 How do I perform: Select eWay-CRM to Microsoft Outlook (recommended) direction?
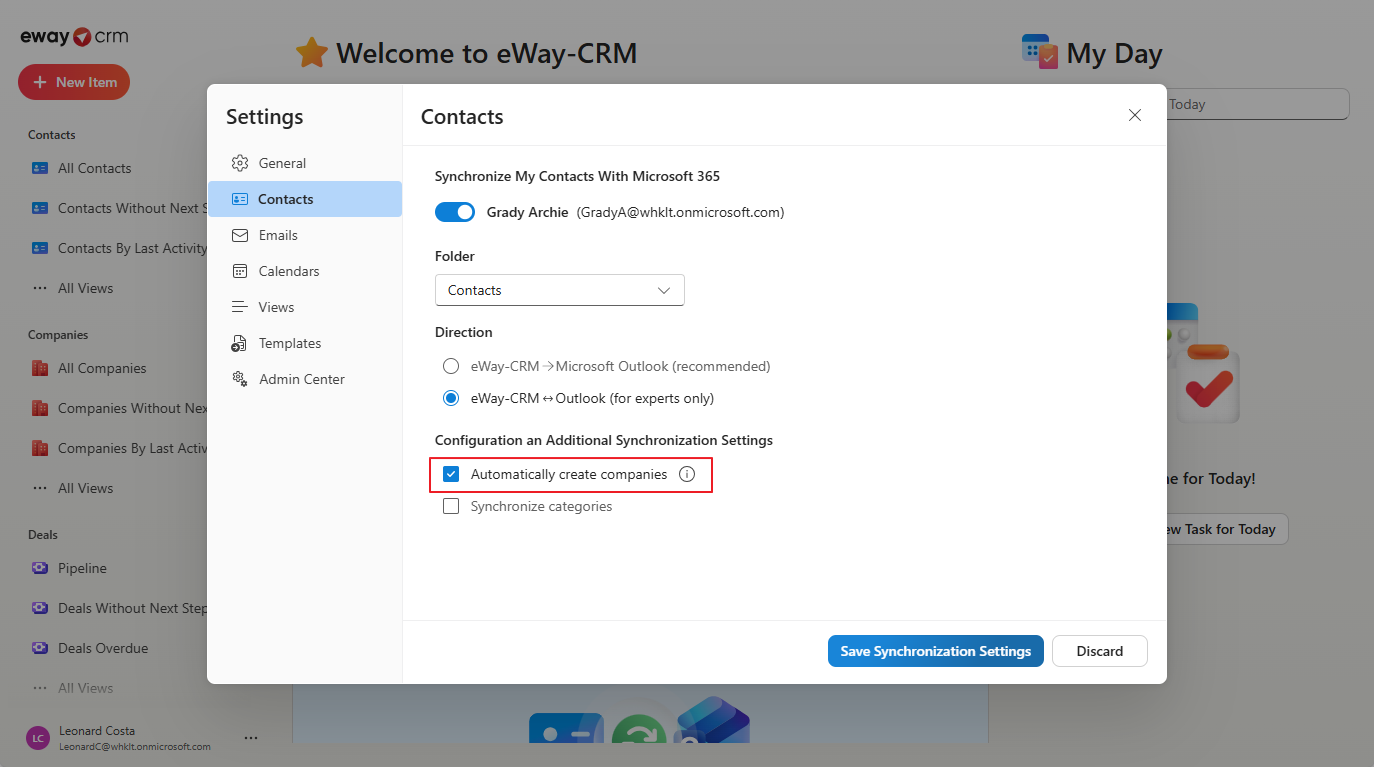click(x=451, y=366)
